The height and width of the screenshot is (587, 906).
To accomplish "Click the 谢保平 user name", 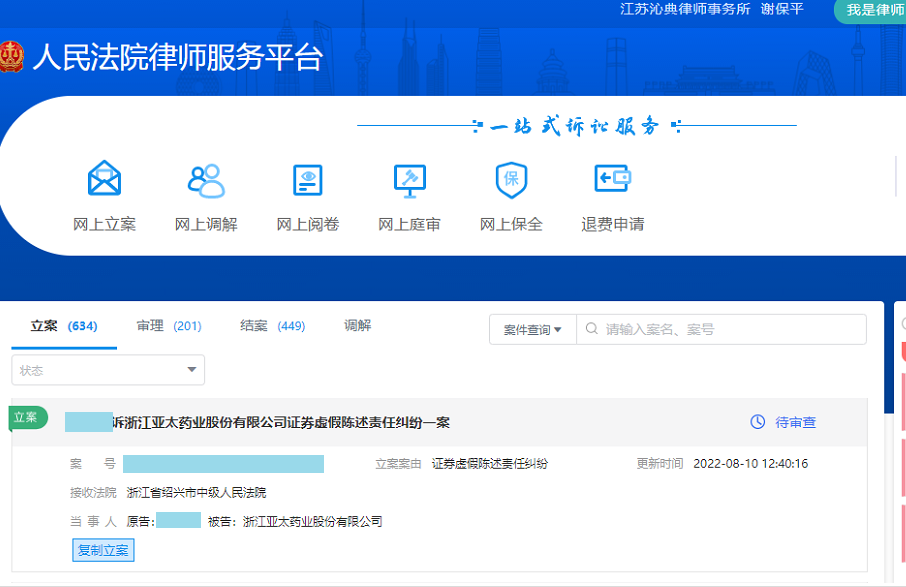I will coord(781,9).
